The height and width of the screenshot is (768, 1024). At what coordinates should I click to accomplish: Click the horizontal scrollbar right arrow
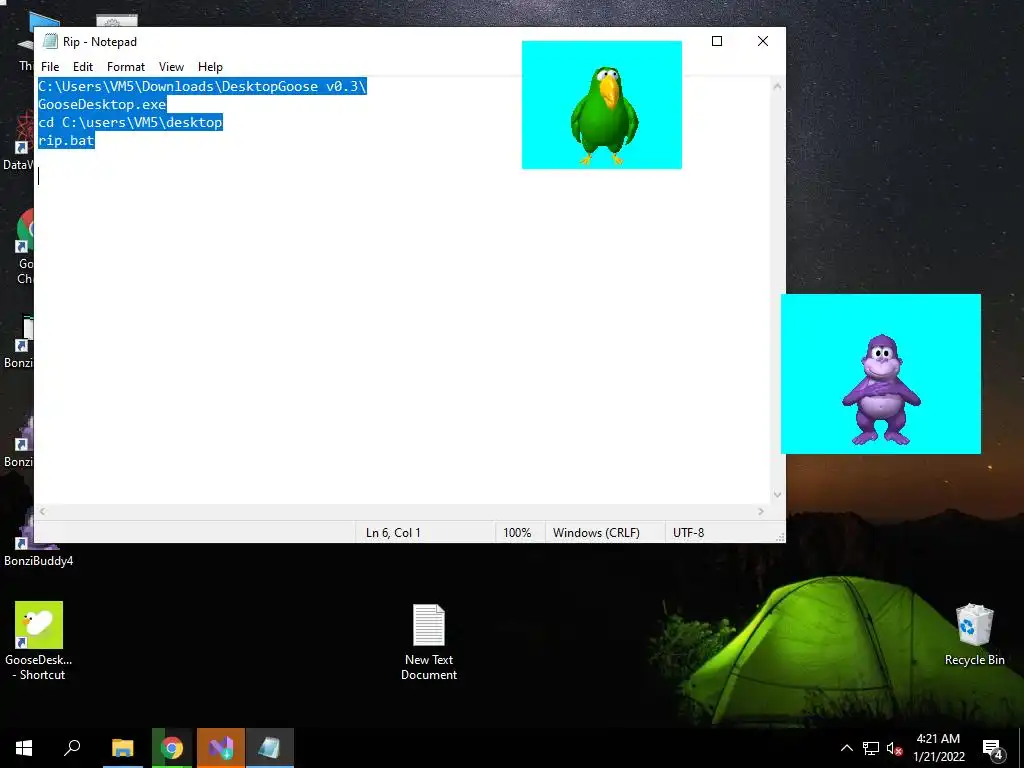tap(761, 512)
